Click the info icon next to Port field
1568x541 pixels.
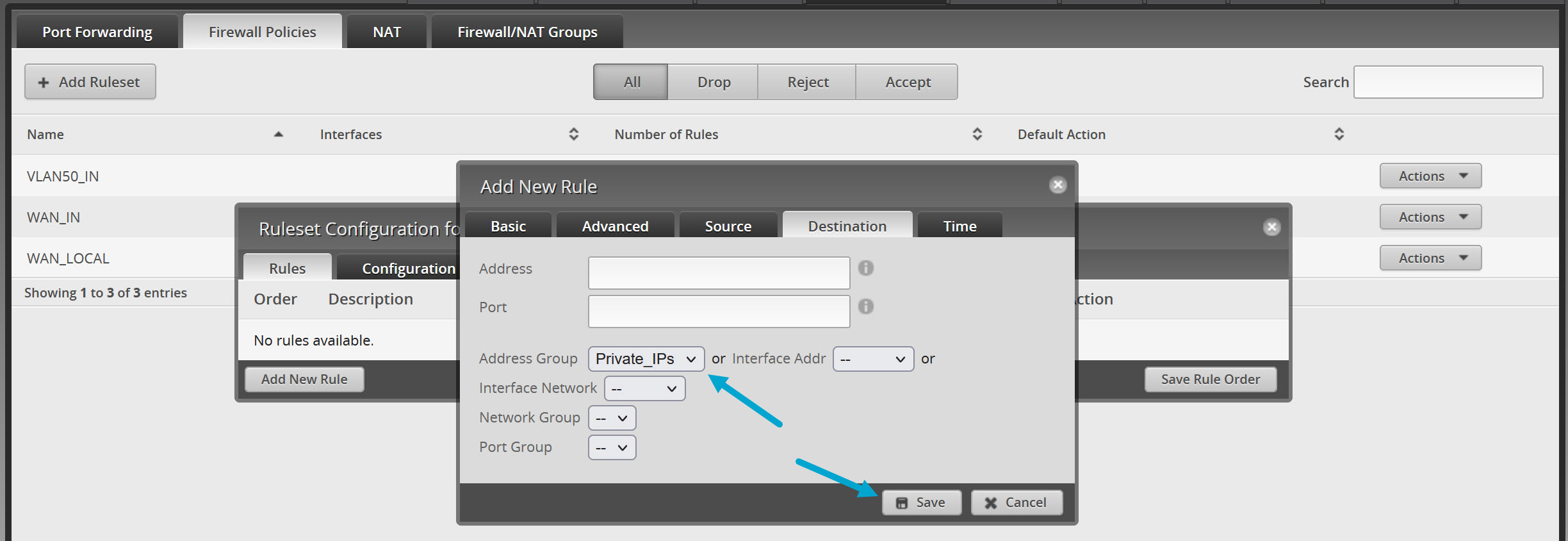(x=865, y=306)
